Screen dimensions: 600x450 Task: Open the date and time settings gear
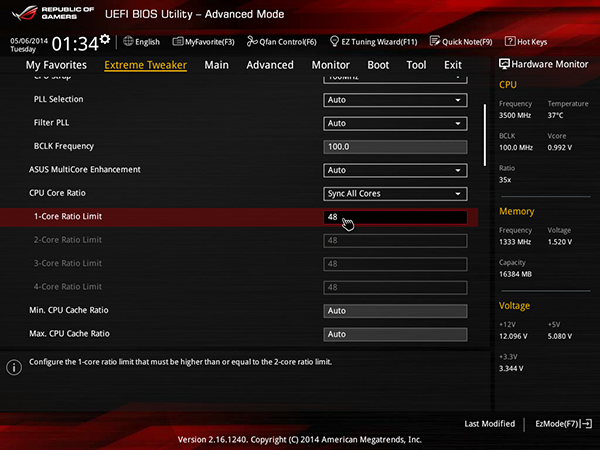tap(104, 39)
